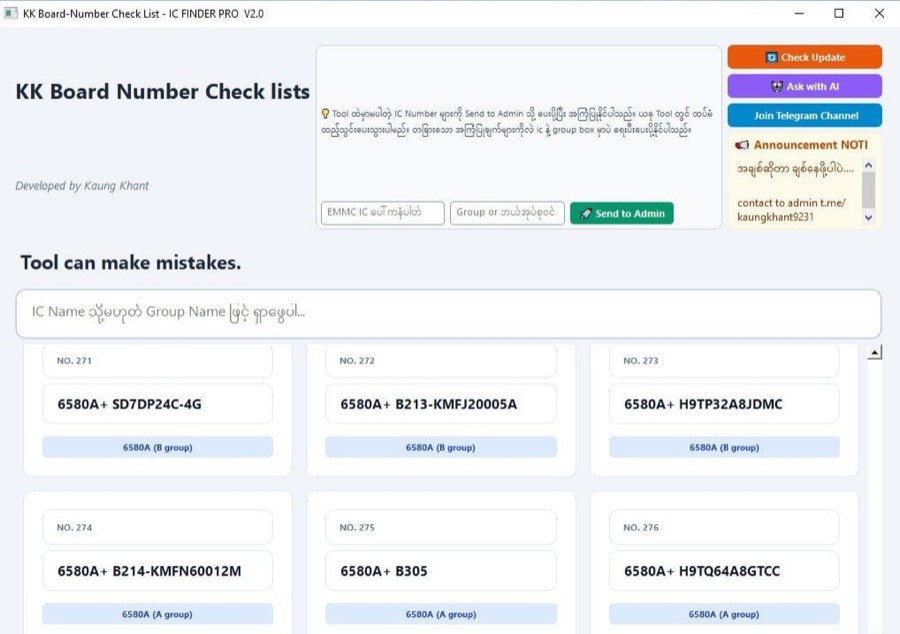
Task: Click the IC Name or Group Name search box
Action: 448,313
